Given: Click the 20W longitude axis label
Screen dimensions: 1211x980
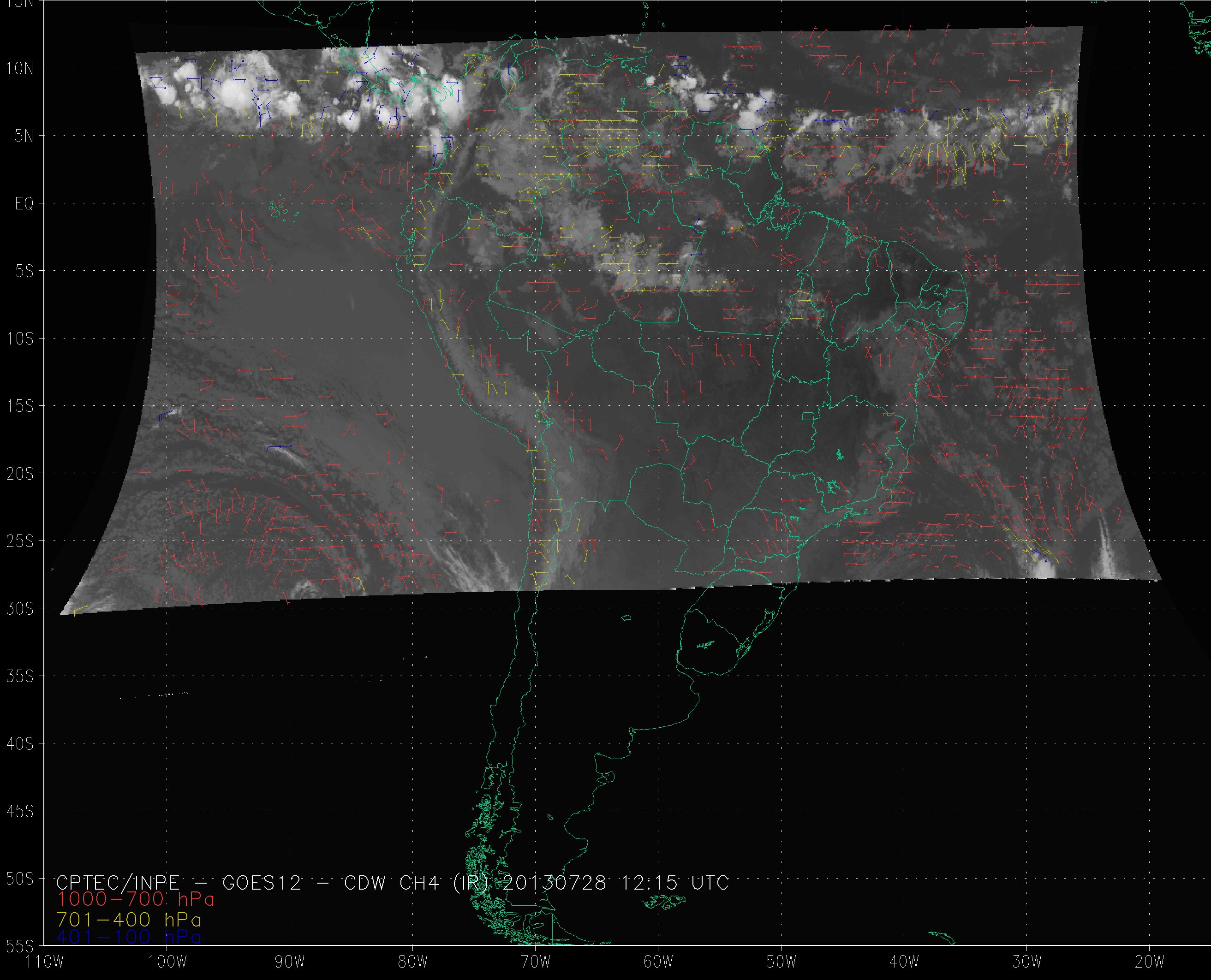Looking at the screenshot, I should pos(1150,962).
